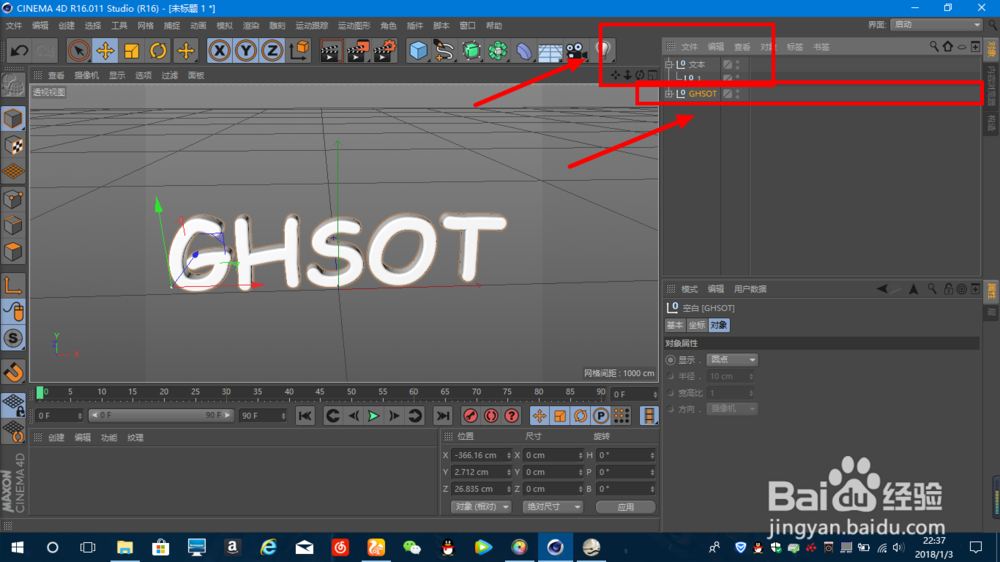Open the 界面 layout dropdown

936,24
